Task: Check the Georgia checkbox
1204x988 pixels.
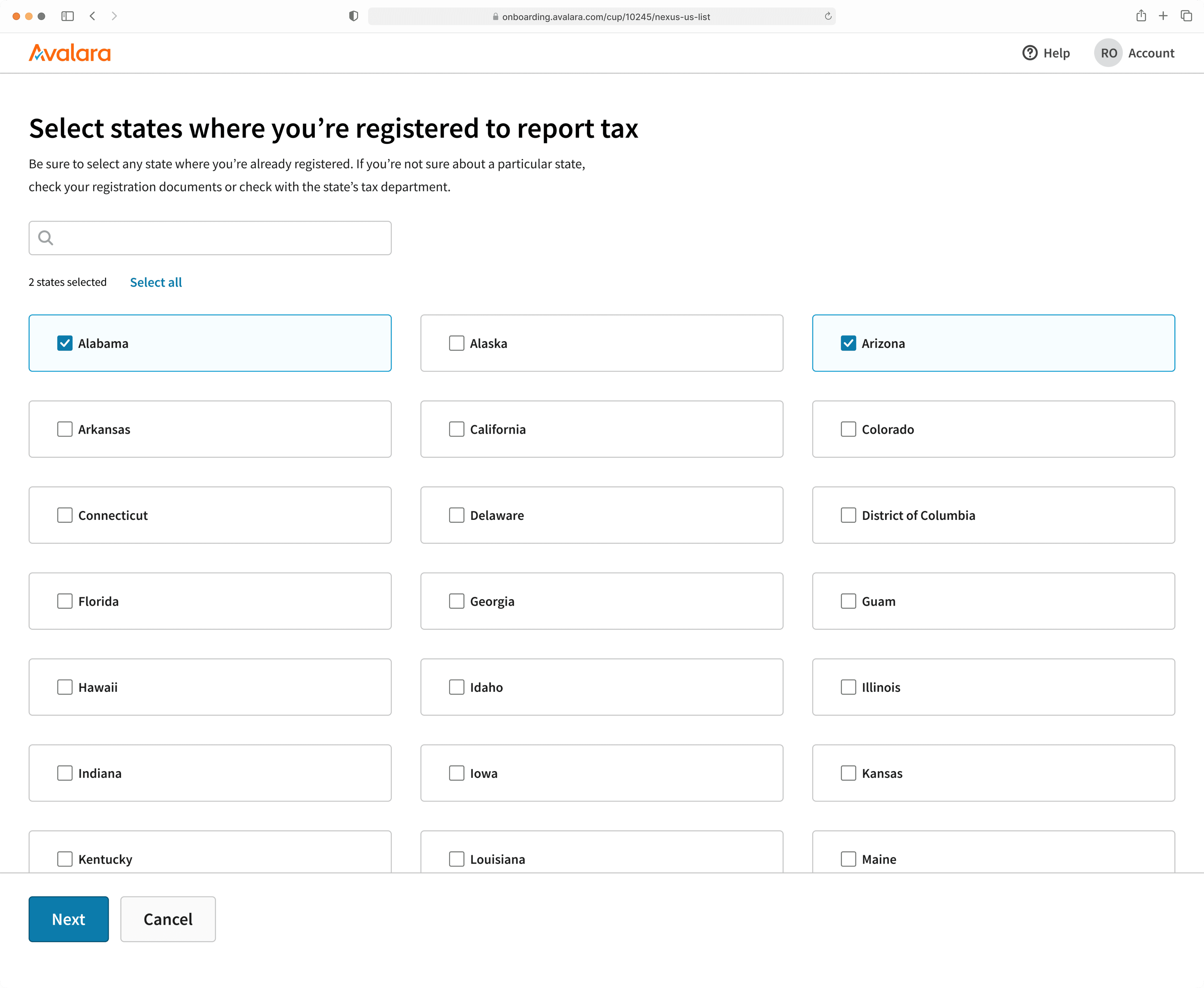Action: point(457,601)
